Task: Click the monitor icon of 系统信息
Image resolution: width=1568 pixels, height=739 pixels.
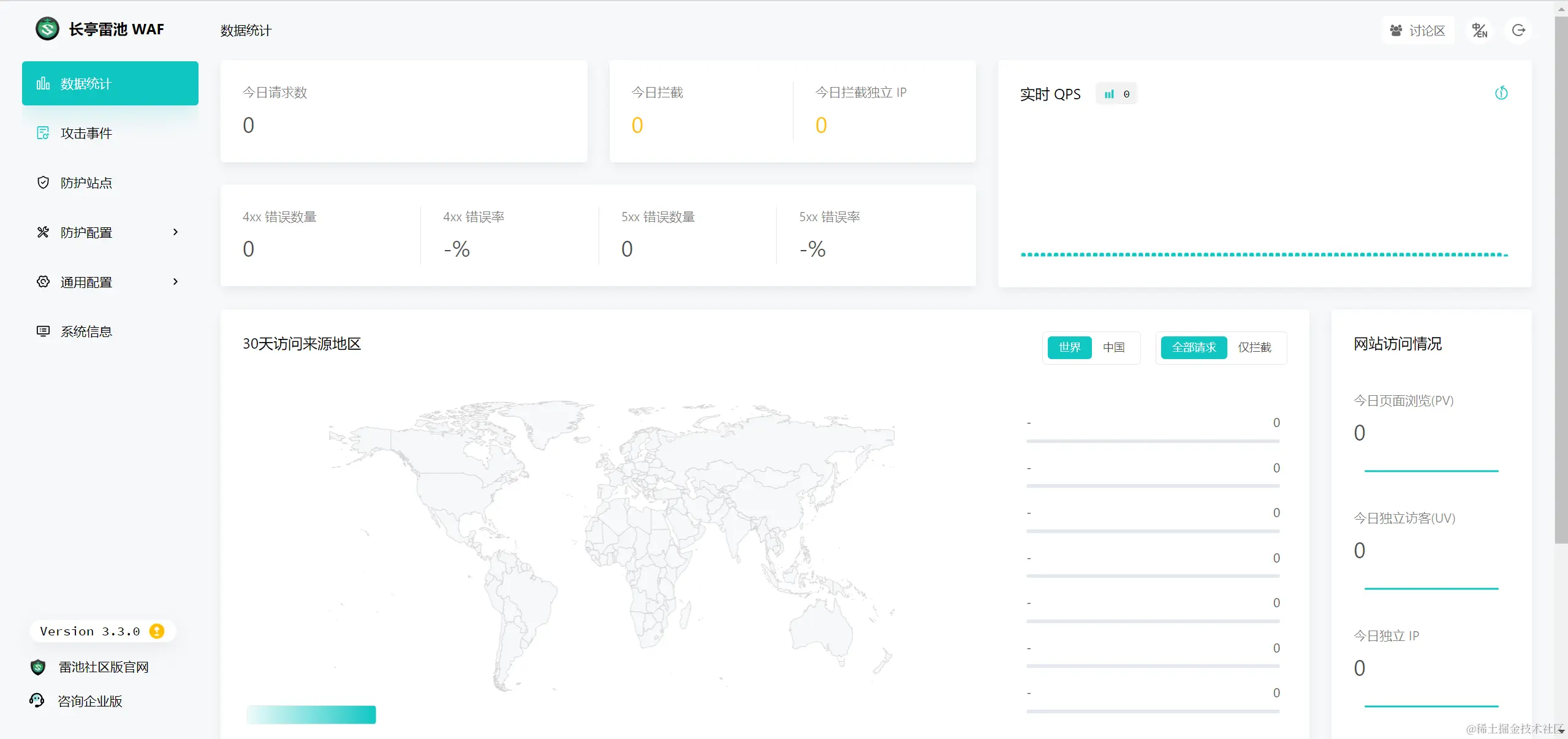Action: click(43, 332)
